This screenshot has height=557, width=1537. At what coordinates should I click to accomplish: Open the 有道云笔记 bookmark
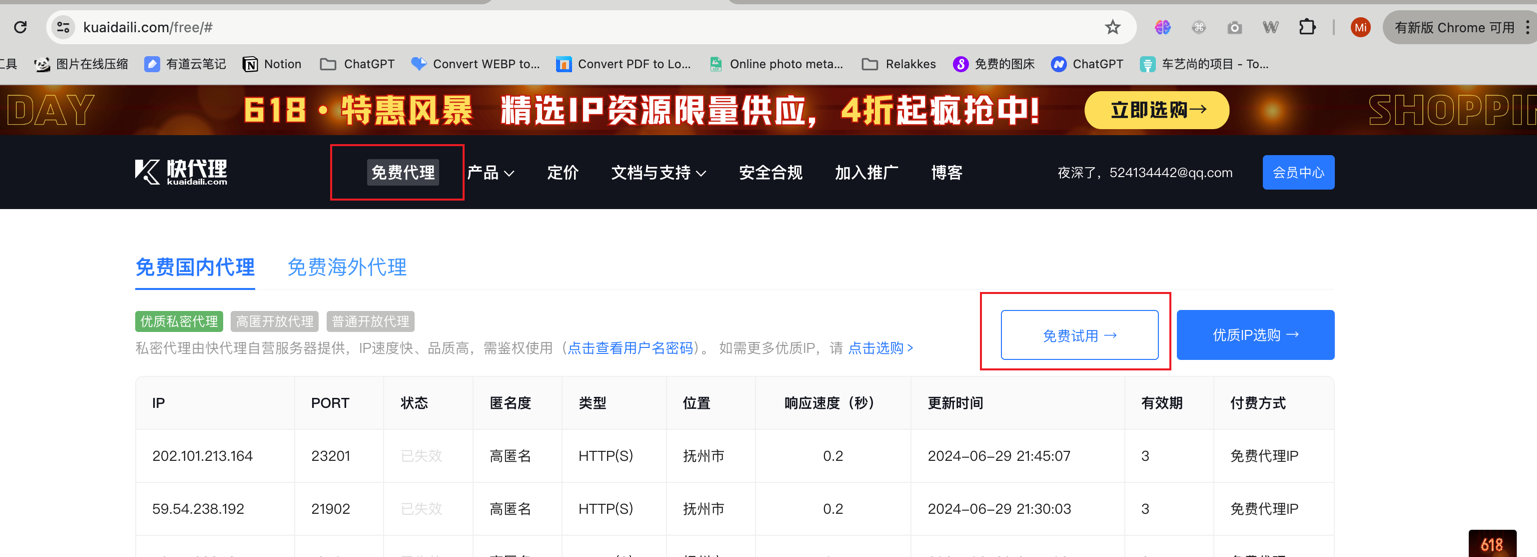tap(185, 64)
